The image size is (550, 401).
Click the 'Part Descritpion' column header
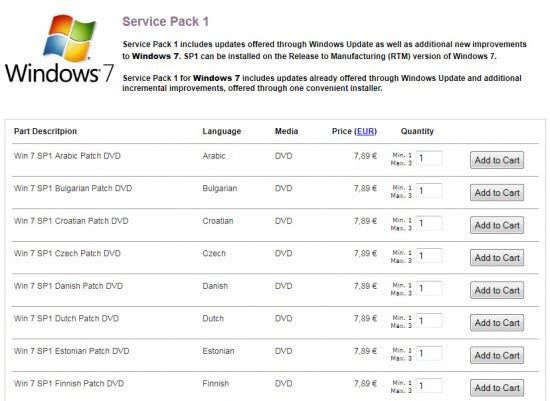(45, 131)
